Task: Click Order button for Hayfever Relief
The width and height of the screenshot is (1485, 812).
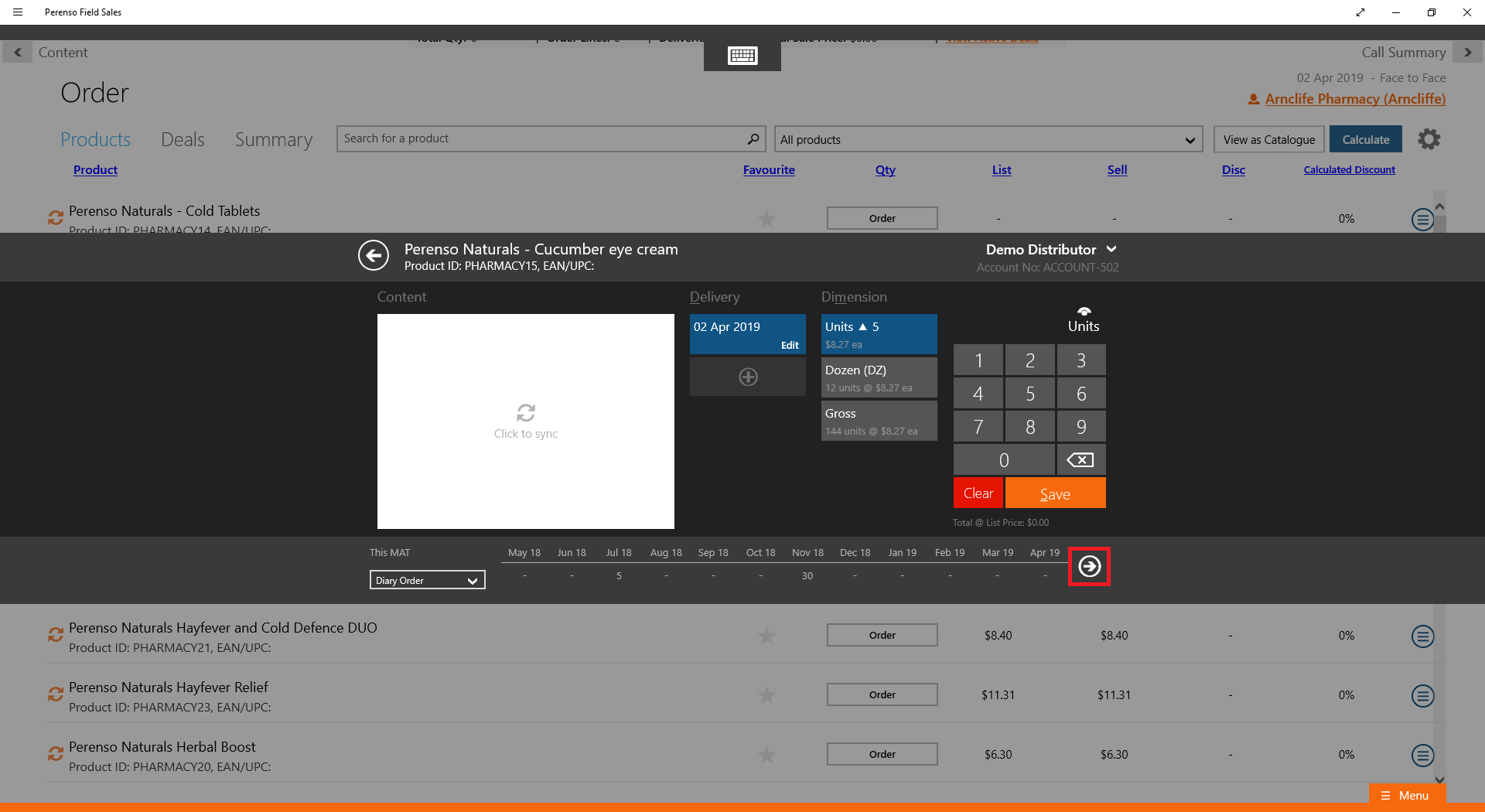Action: 882,694
